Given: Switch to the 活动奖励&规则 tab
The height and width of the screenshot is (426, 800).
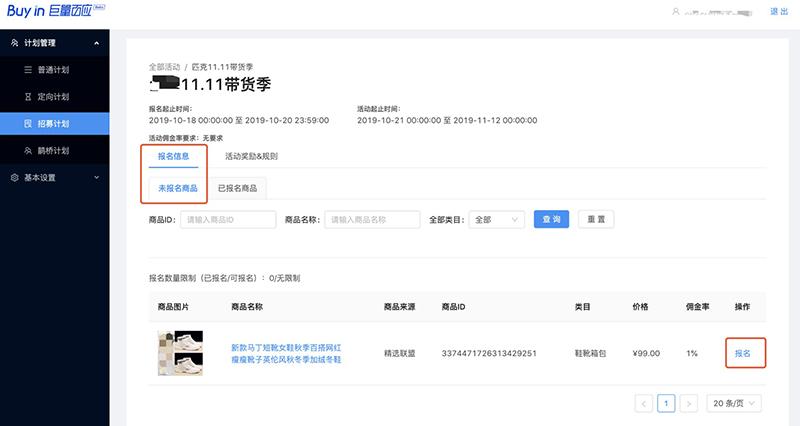Looking at the screenshot, I should [251, 157].
